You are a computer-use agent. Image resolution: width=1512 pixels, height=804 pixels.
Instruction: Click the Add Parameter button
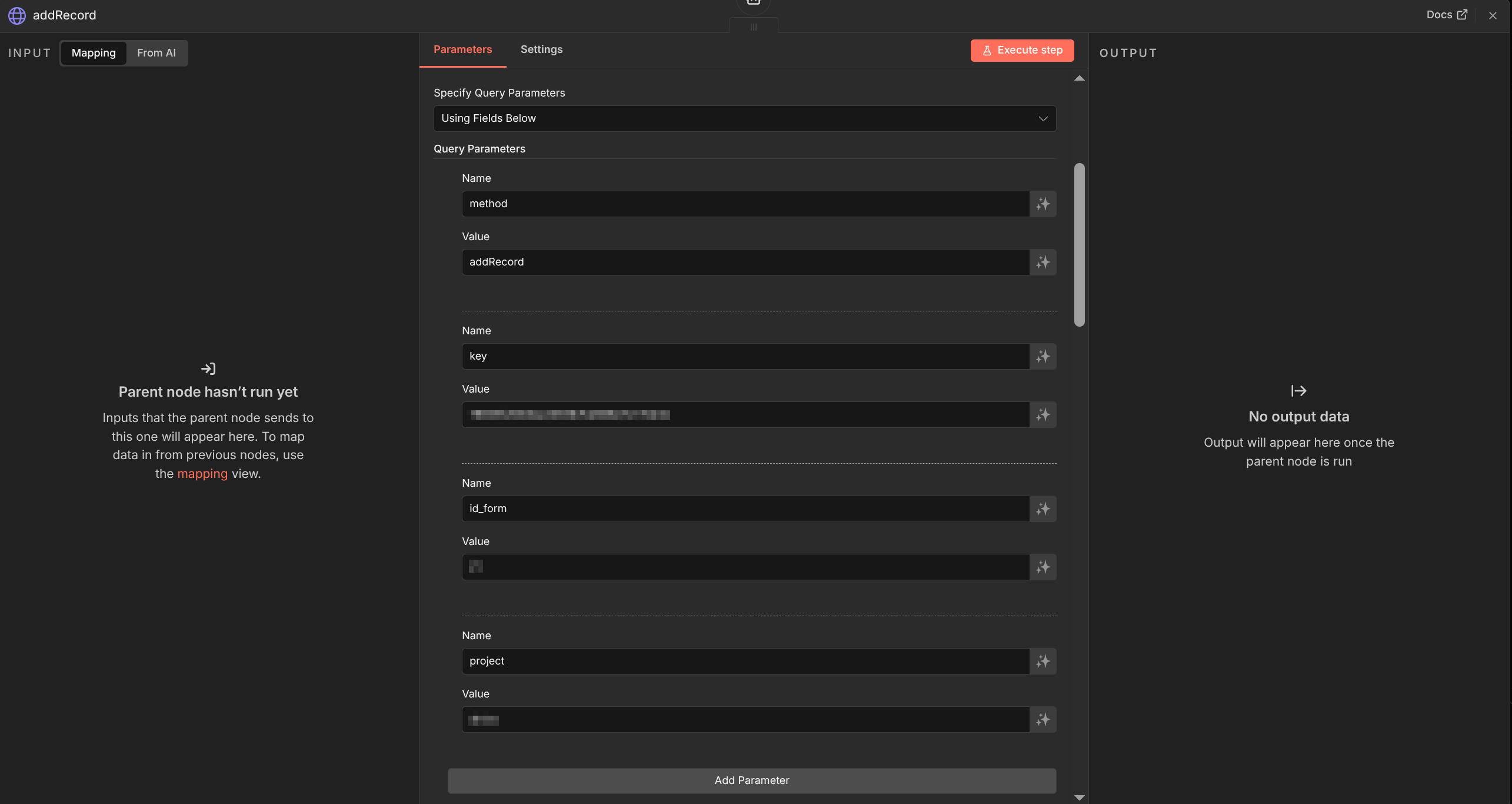(x=751, y=780)
